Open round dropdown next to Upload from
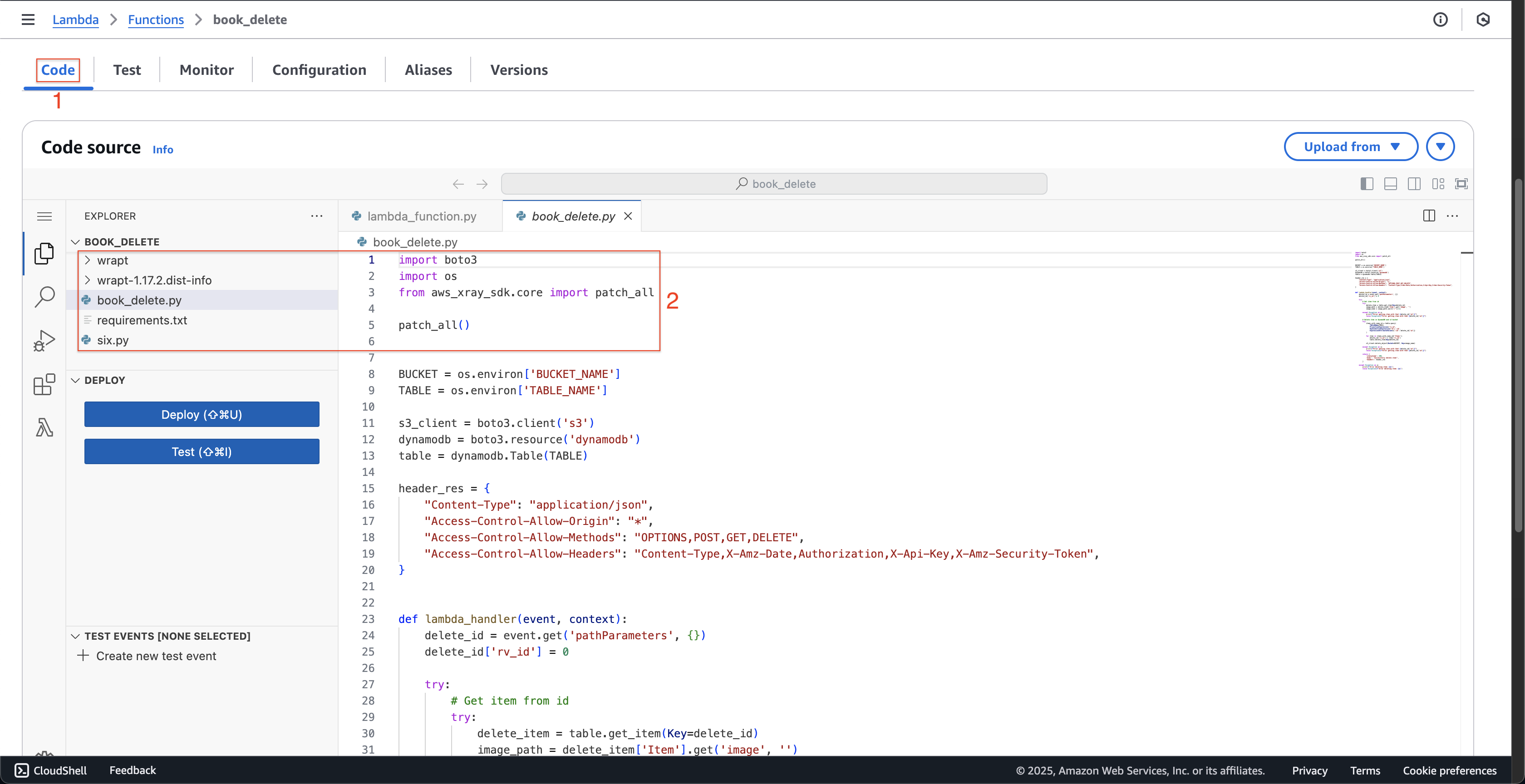Screen dimensions: 1525x784 point(1440,147)
